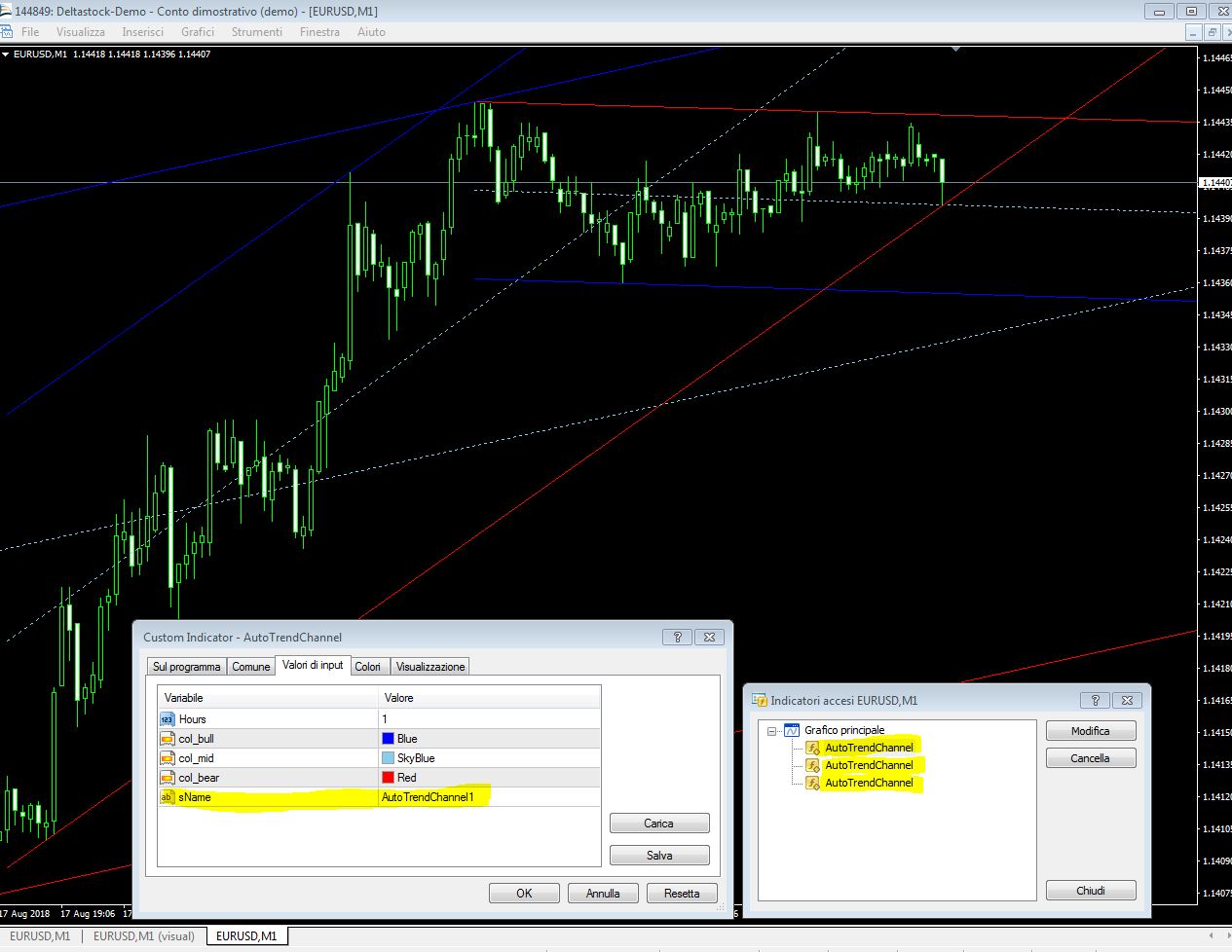Click the Hours variable number icon
1232x952 pixels.
tap(167, 719)
